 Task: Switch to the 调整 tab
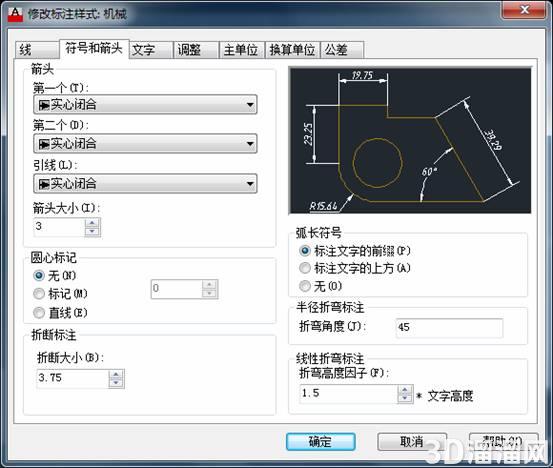click(196, 50)
